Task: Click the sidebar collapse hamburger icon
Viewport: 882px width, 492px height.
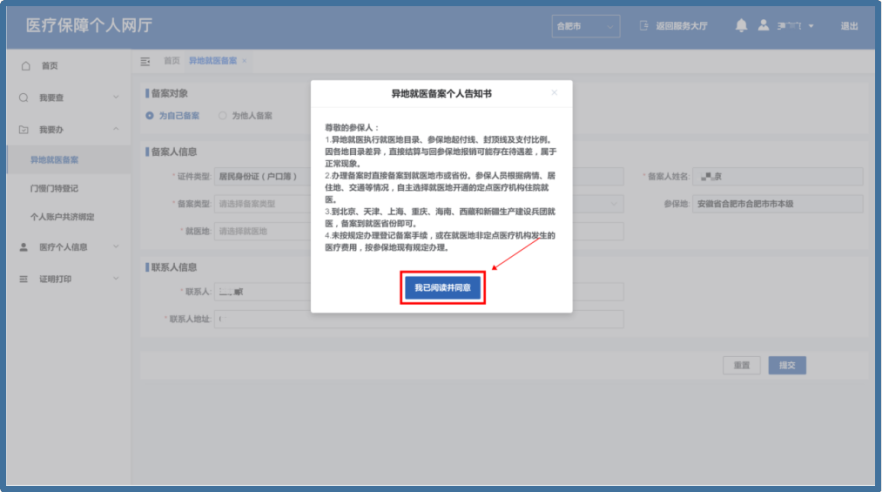Action: point(146,61)
